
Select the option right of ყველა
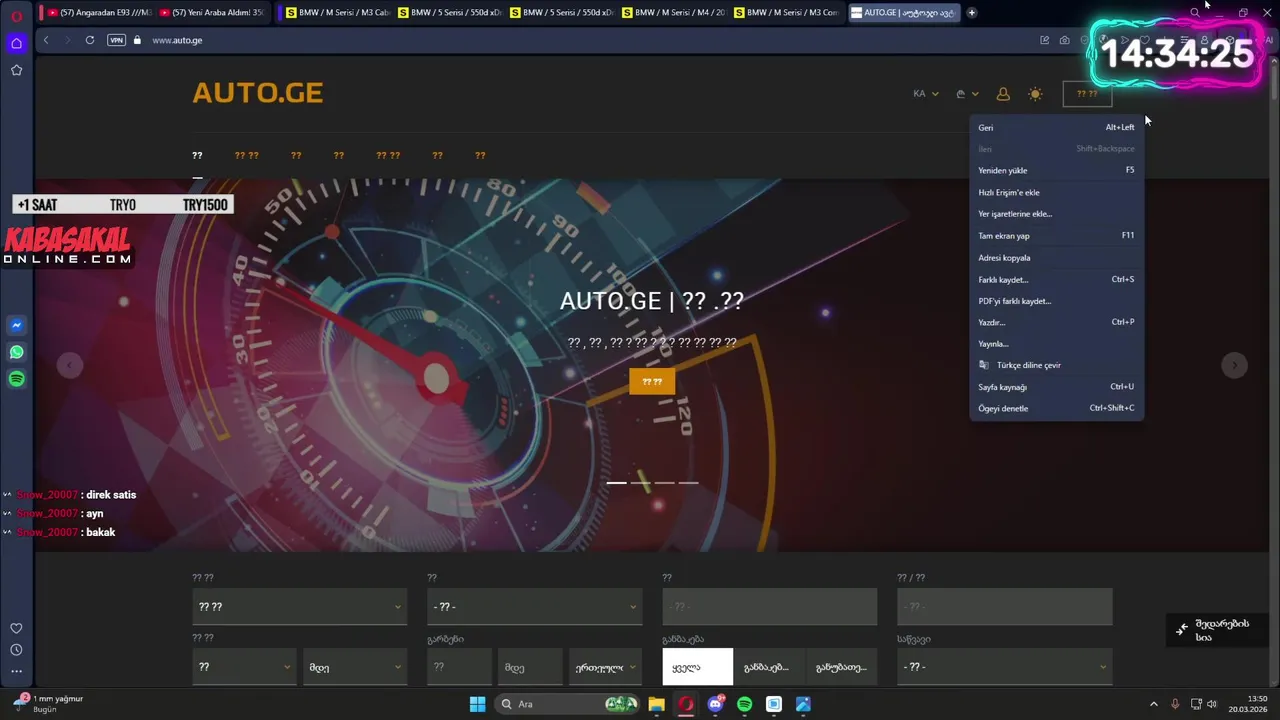point(767,667)
